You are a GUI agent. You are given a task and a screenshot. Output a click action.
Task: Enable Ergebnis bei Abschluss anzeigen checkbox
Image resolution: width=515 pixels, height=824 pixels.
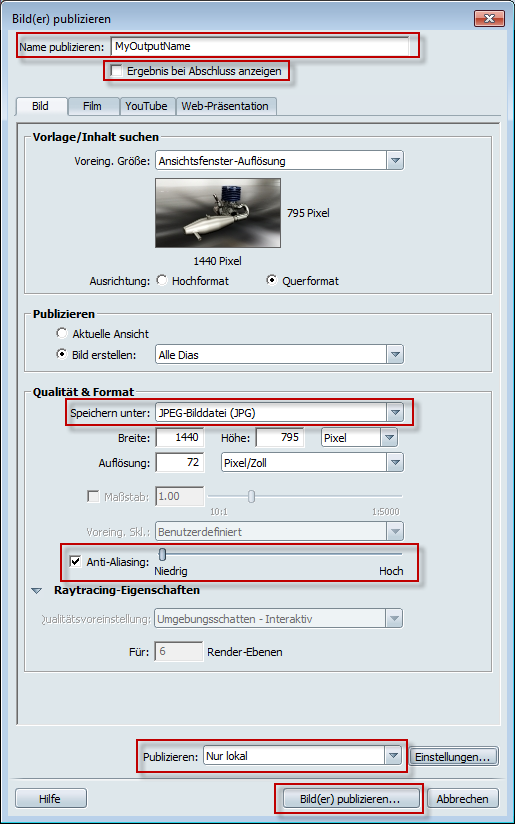[x=117, y=70]
